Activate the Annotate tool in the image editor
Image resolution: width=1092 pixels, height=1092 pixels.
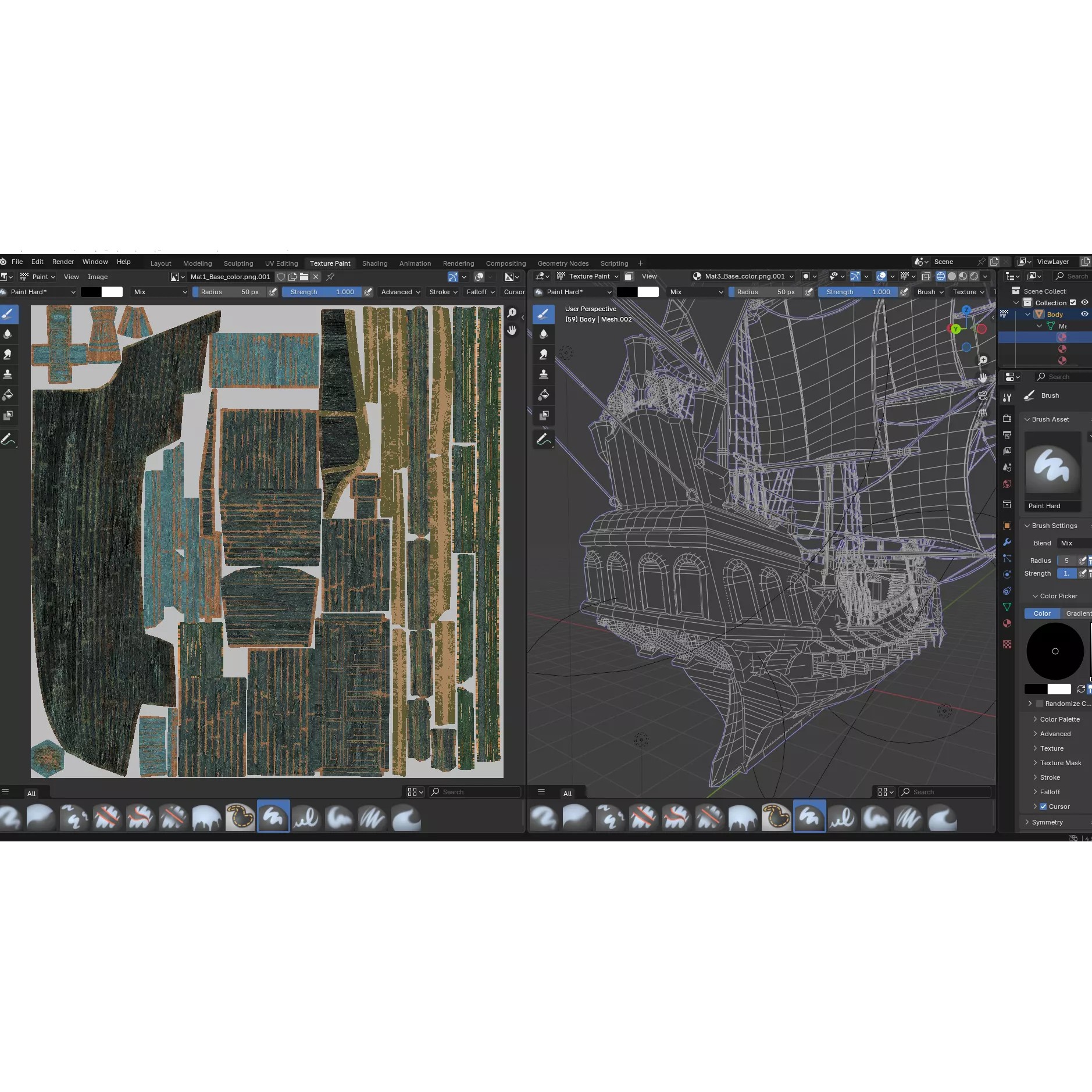8,440
